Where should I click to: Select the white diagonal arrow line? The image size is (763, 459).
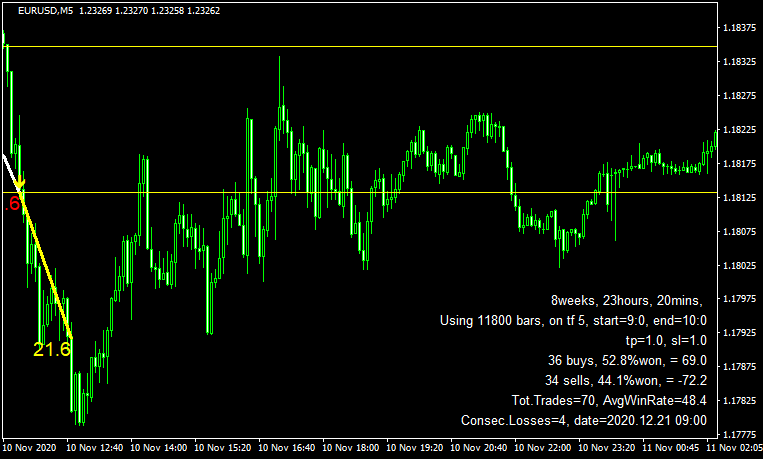(11, 170)
